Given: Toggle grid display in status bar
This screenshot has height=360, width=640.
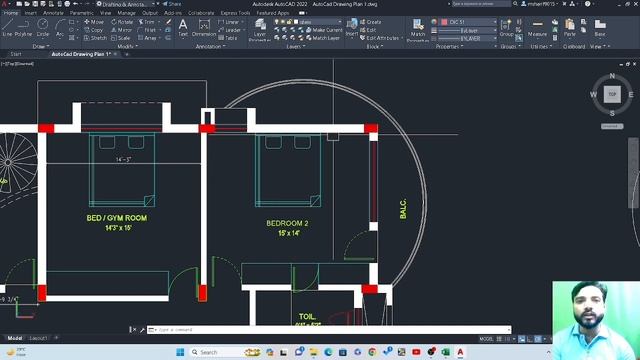Looking at the screenshot, I should pyautogui.click(x=499, y=339).
